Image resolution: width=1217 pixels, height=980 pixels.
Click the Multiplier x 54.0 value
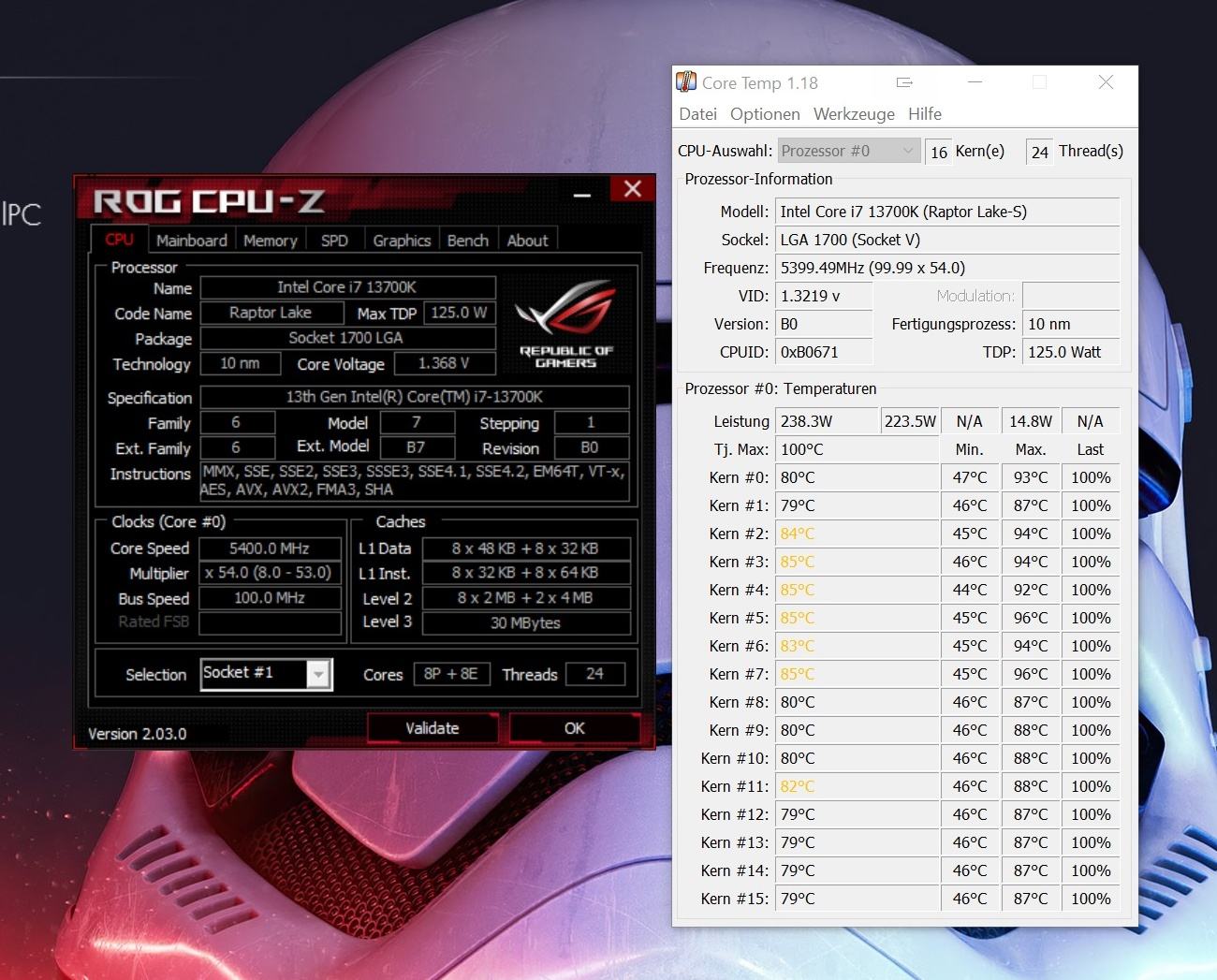pyautogui.click(x=270, y=573)
